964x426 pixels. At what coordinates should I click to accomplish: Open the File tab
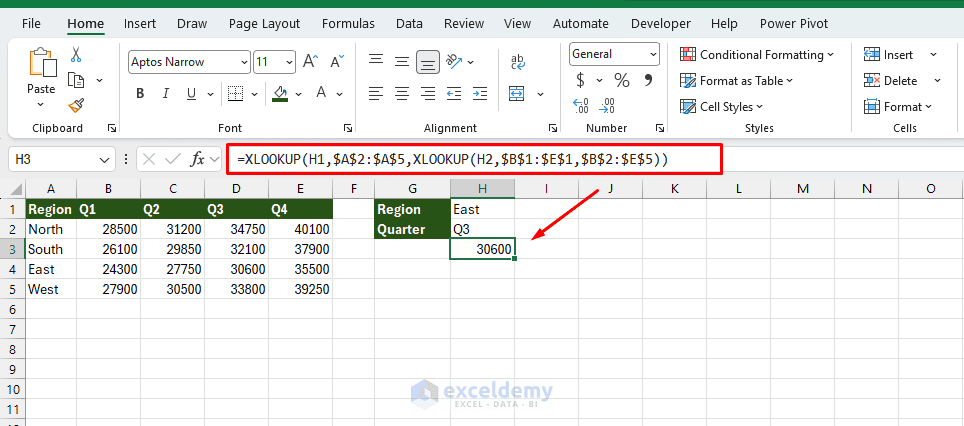pyautogui.click(x=31, y=23)
